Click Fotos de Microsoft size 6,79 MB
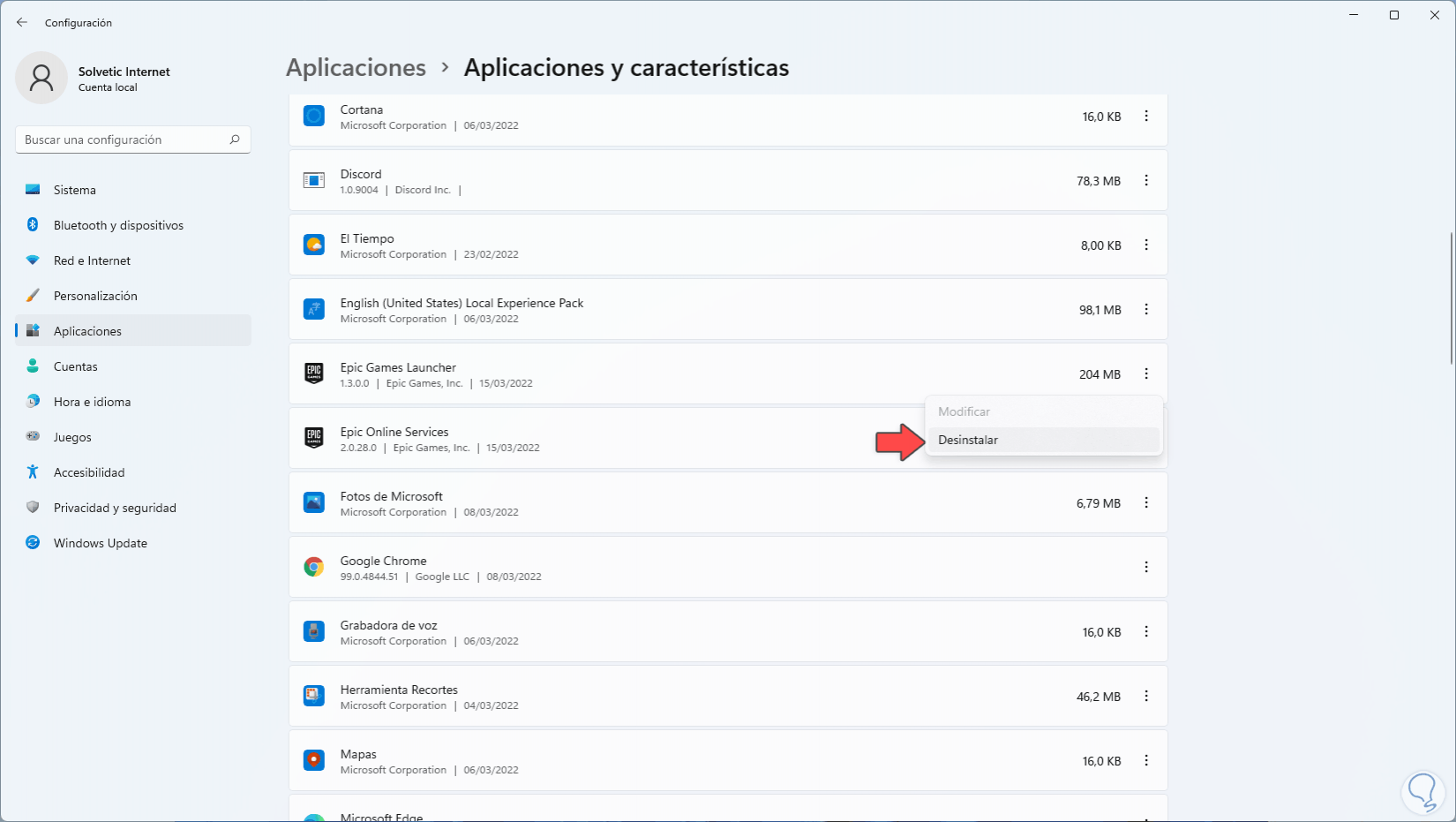This screenshot has height=822, width=1456. point(1099,503)
